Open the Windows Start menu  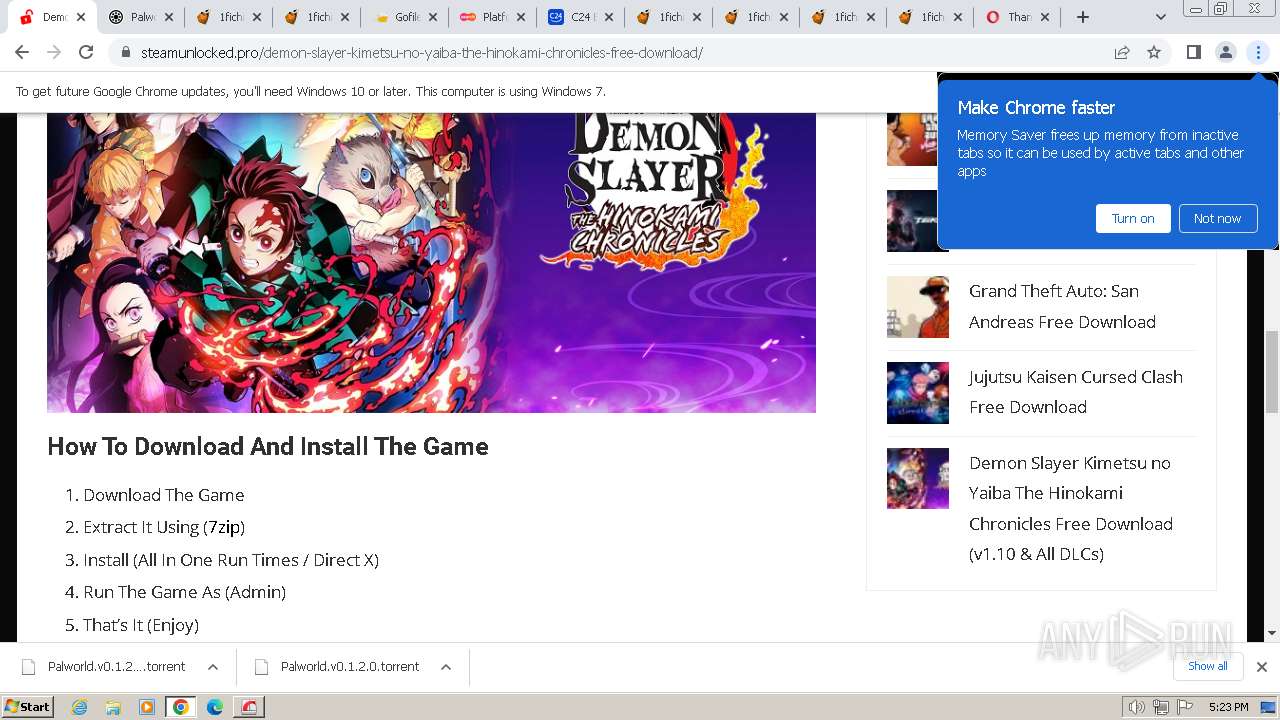tap(28, 707)
